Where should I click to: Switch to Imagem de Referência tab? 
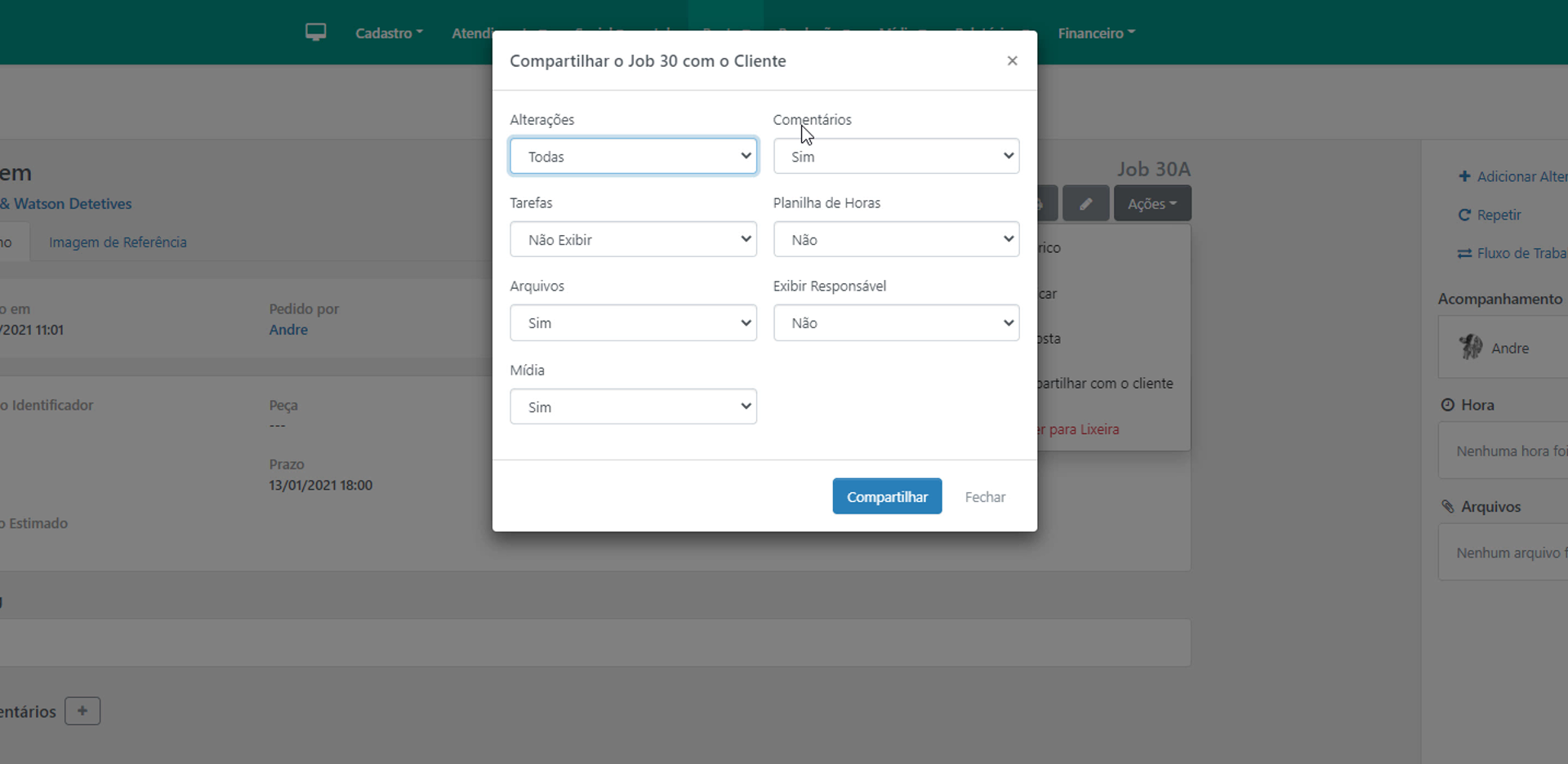(x=118, y=242)
